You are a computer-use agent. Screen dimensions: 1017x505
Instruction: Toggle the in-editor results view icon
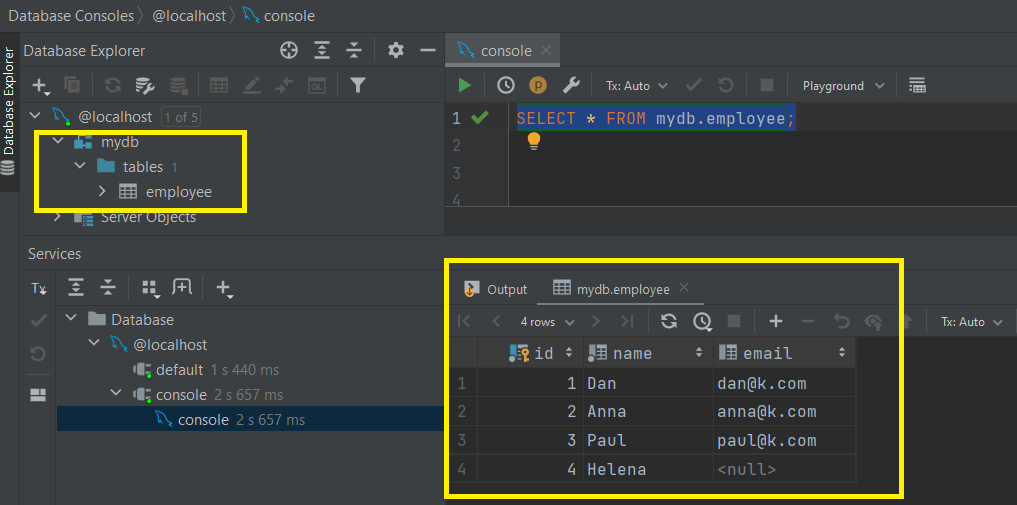[917, 86]
